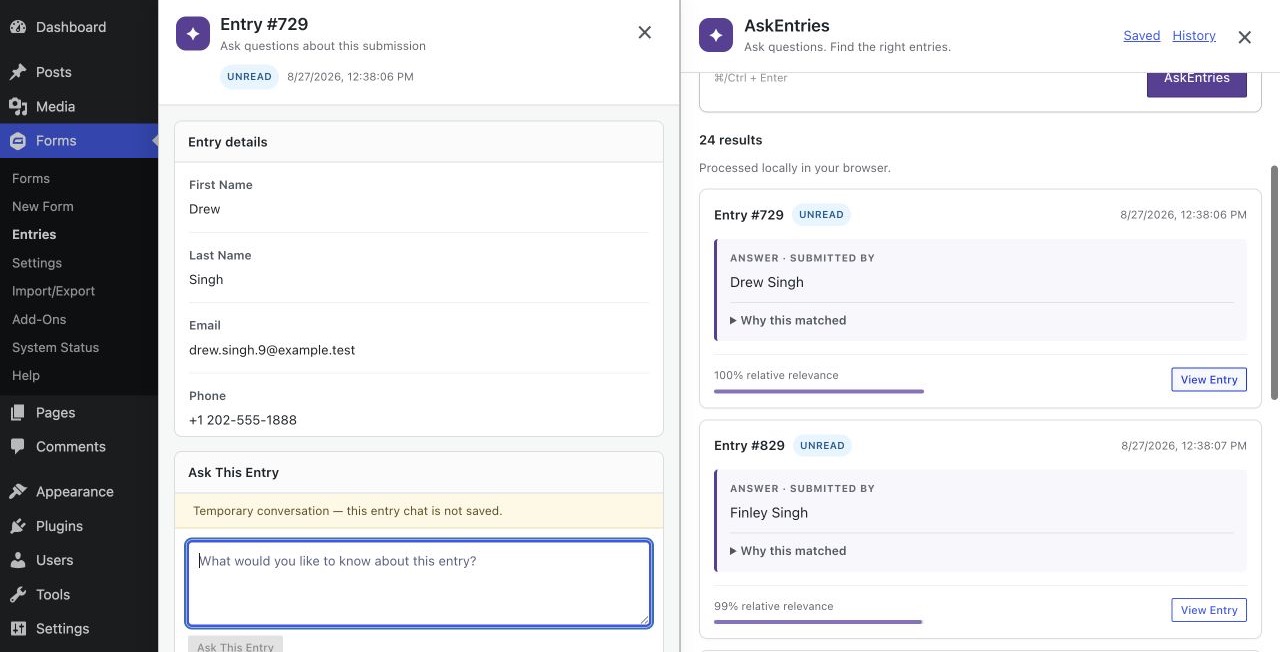This screenshot has width=1280, height=652.
Task: Open Forms Settings submenu item
Action: click(37, 263)
